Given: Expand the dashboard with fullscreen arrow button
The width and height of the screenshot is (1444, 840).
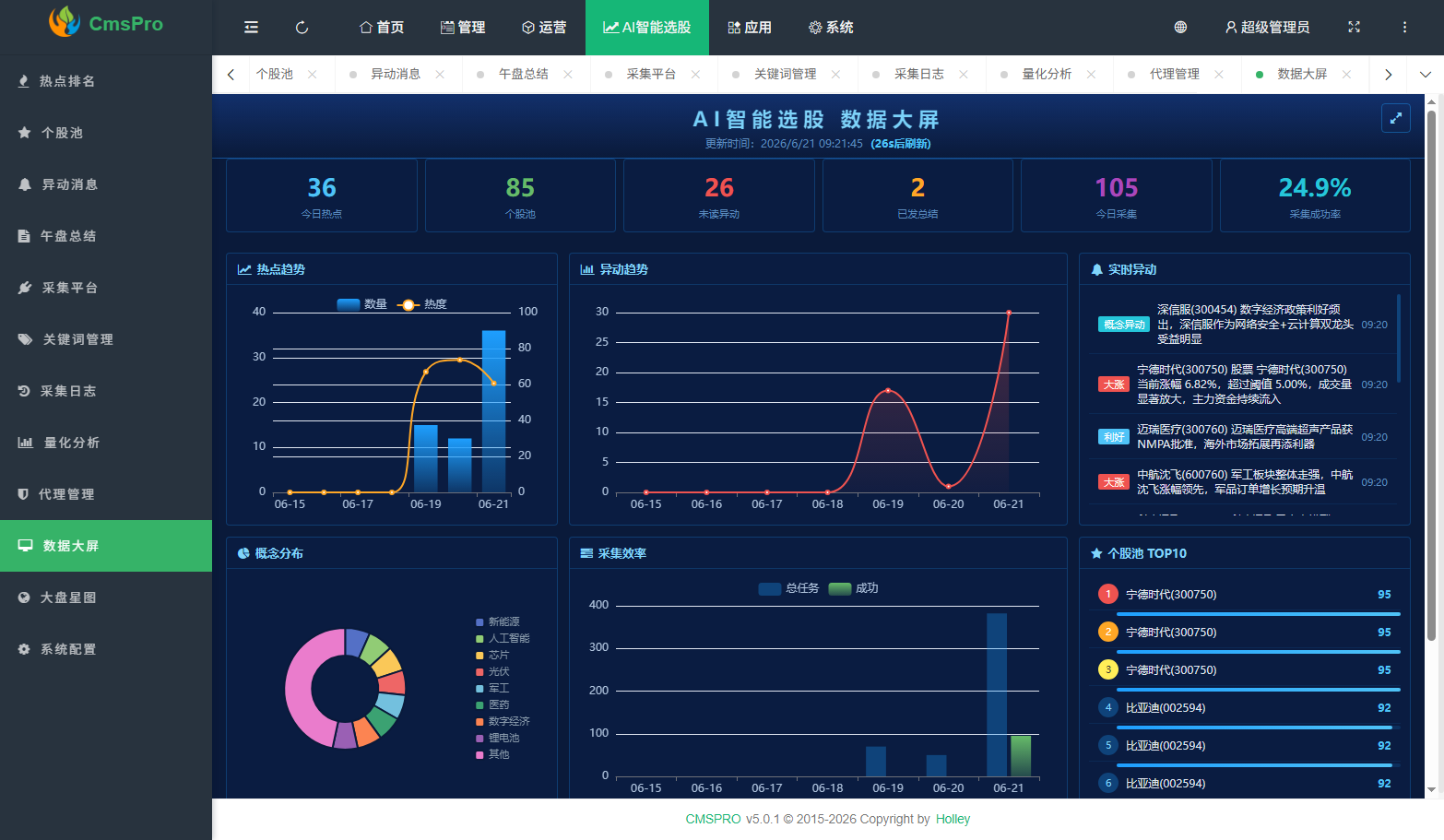Looking at the screenshot, I should click(x=1396, y=118).
